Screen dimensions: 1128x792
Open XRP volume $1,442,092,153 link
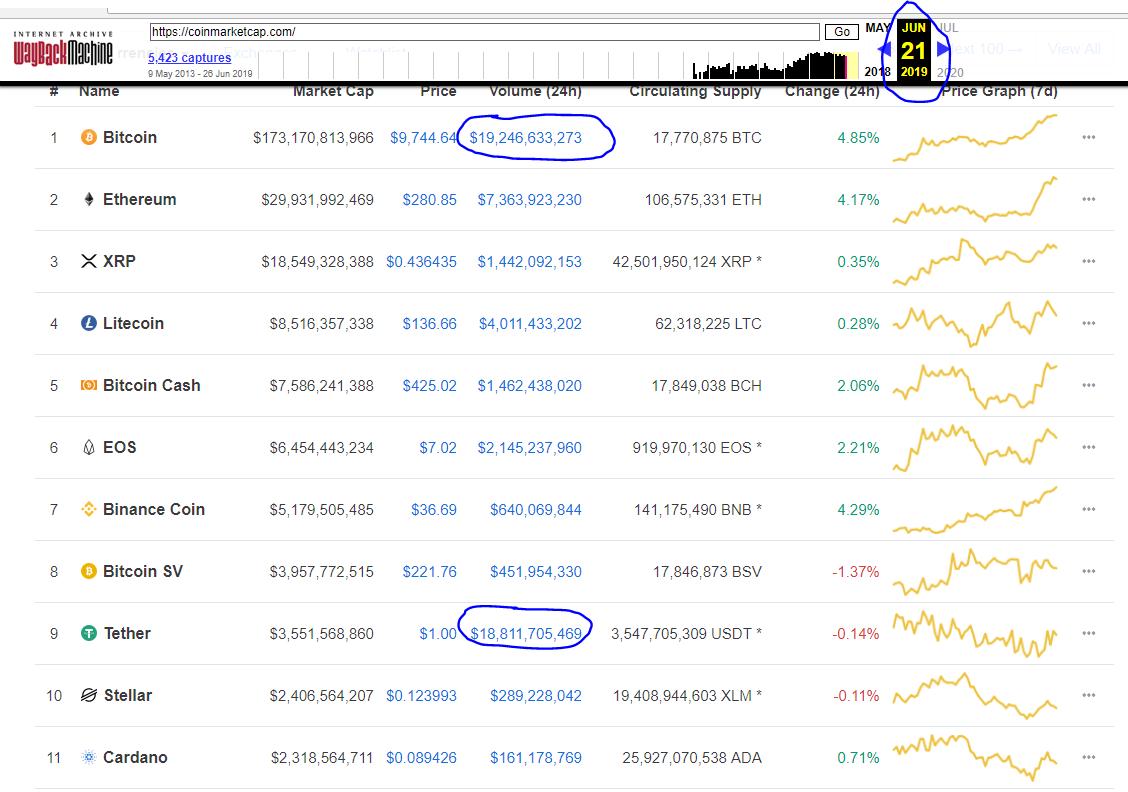tap(529, 262)
